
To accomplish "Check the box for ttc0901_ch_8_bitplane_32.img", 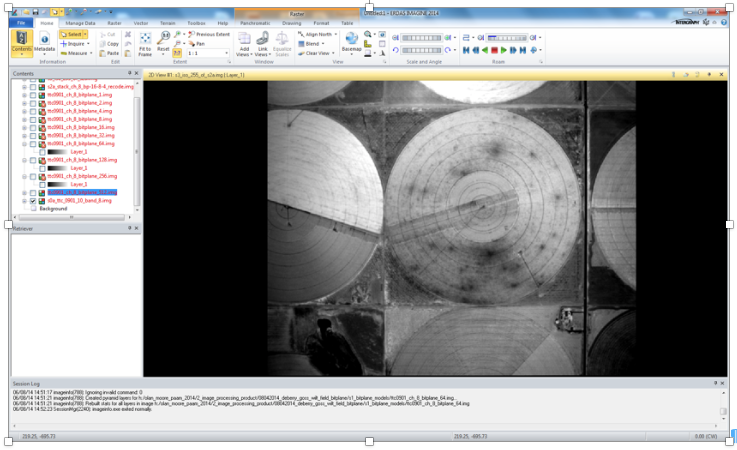I will (33, 136).
